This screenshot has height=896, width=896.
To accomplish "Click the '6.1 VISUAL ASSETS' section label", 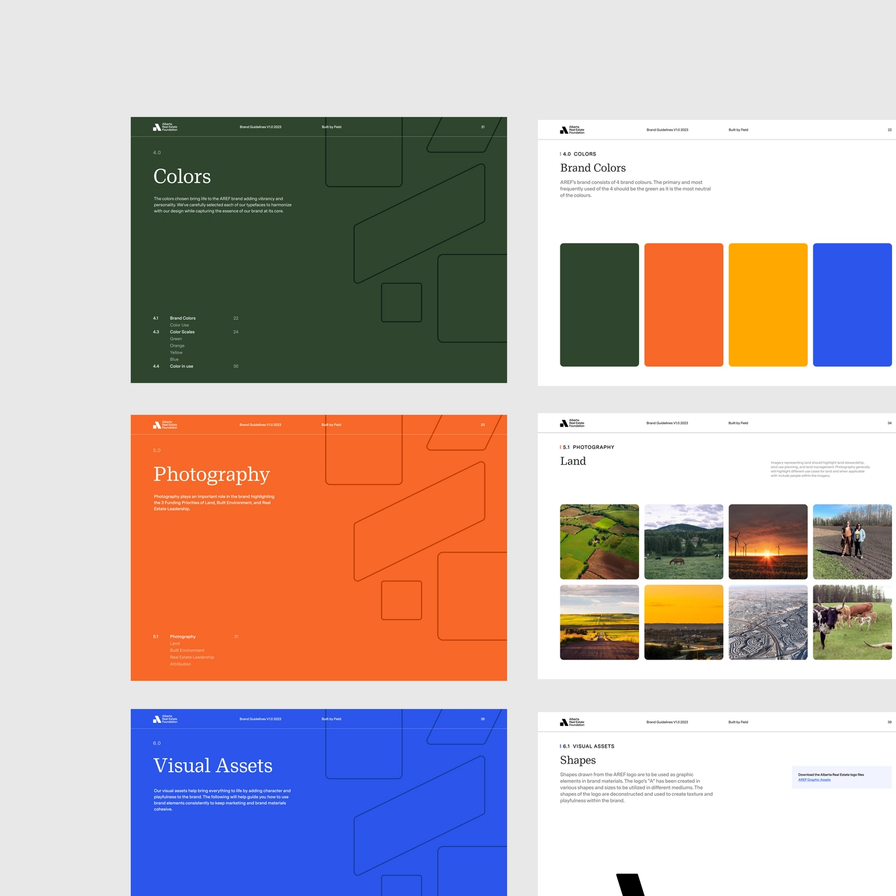I will pyautogui.click(x=588, y=746).
